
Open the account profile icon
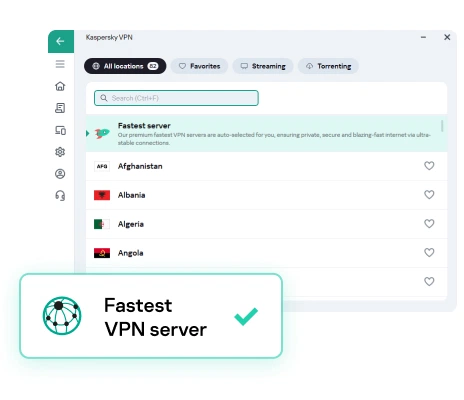pos(60,174)
